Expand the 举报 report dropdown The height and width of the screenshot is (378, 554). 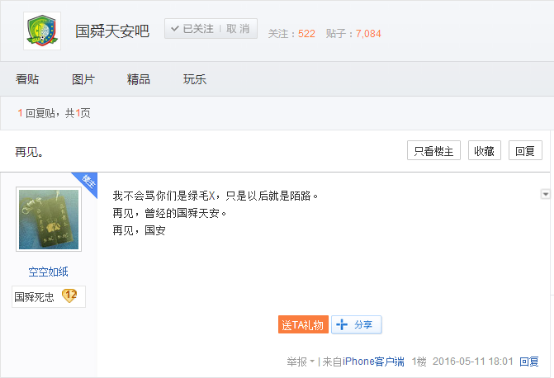tap(312, 361)
